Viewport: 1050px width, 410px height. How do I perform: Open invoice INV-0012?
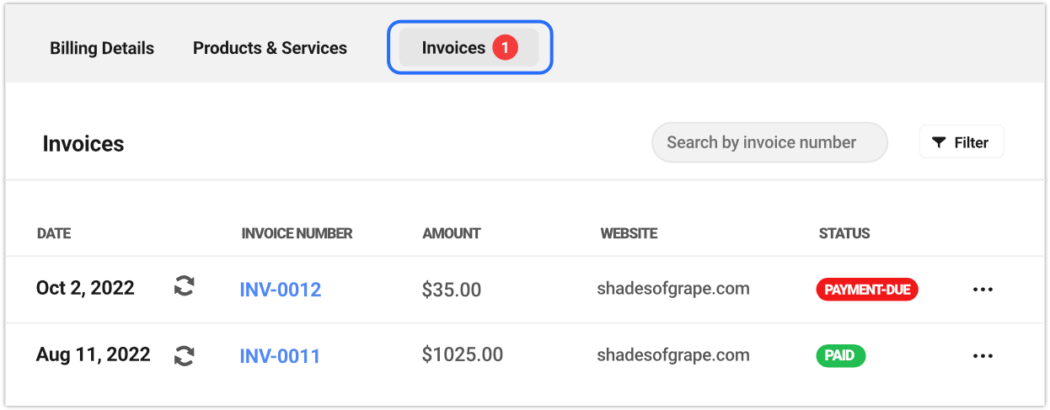tap(280, 290)
